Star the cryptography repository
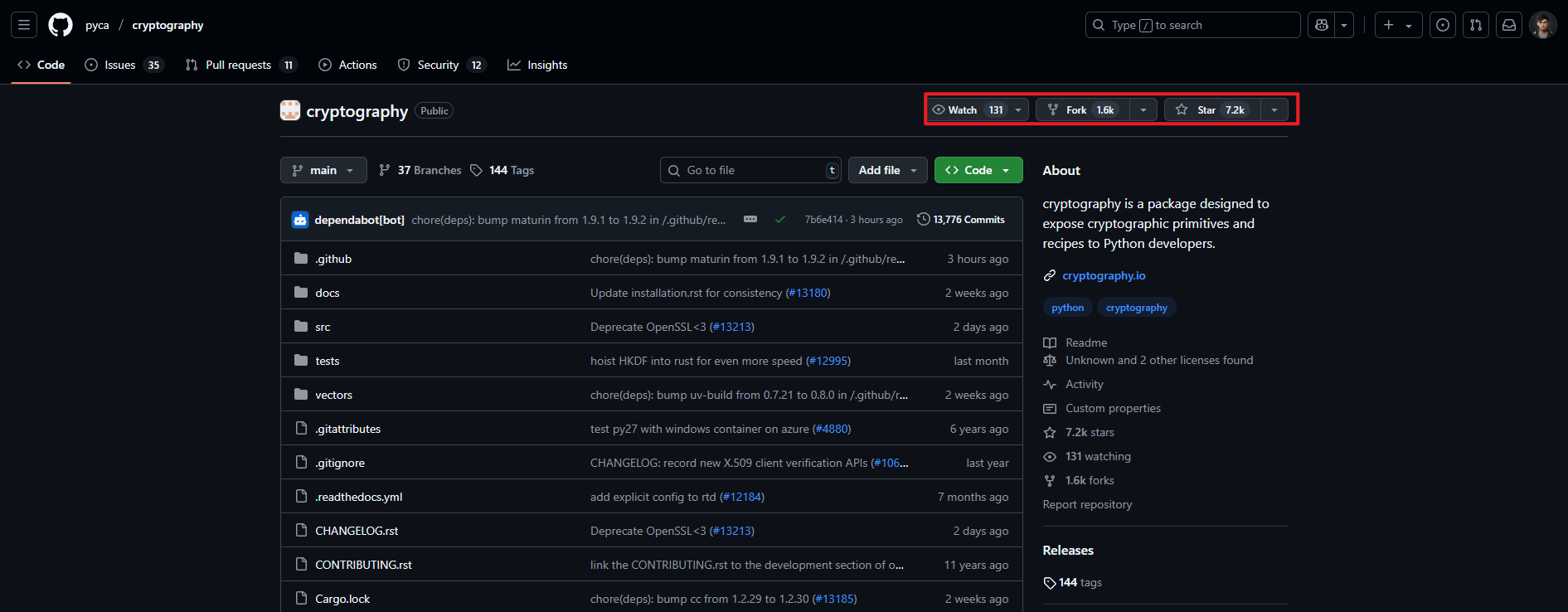The width and height of the screenshot is (1568, 612). tap(1212, 109)
